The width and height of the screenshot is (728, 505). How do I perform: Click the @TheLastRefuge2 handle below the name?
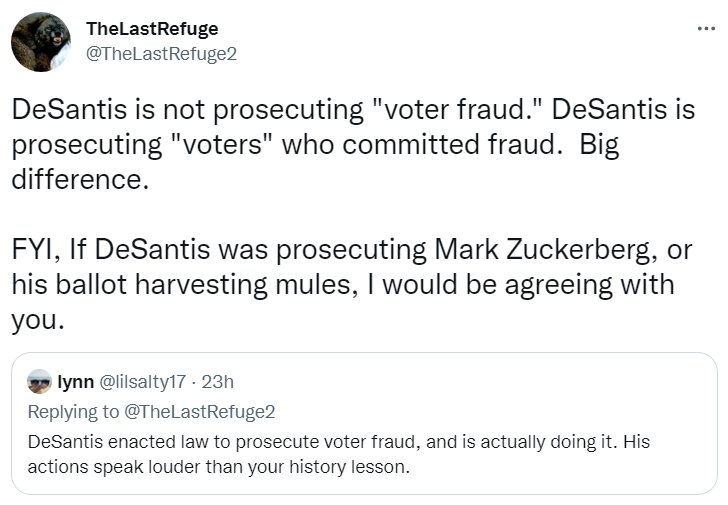tap(162, 53)
